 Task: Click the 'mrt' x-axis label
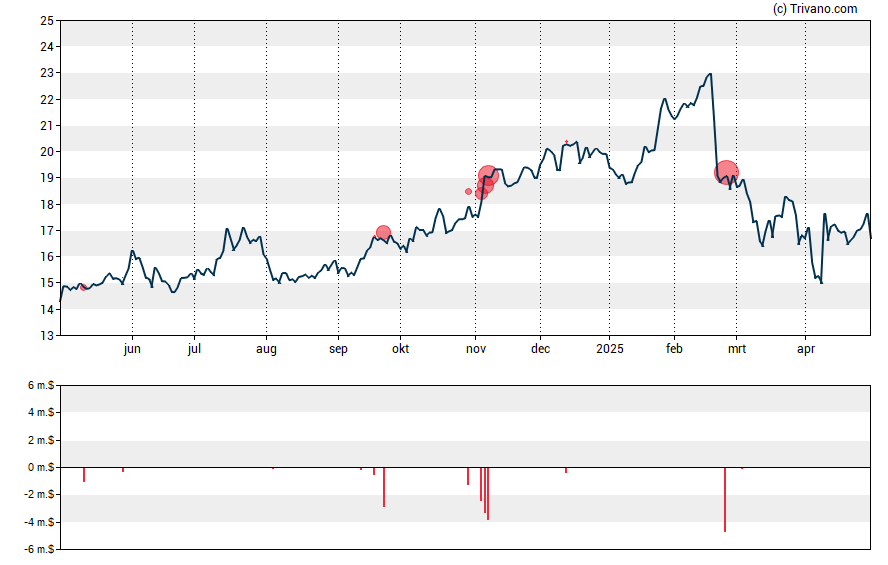(737, 349)
